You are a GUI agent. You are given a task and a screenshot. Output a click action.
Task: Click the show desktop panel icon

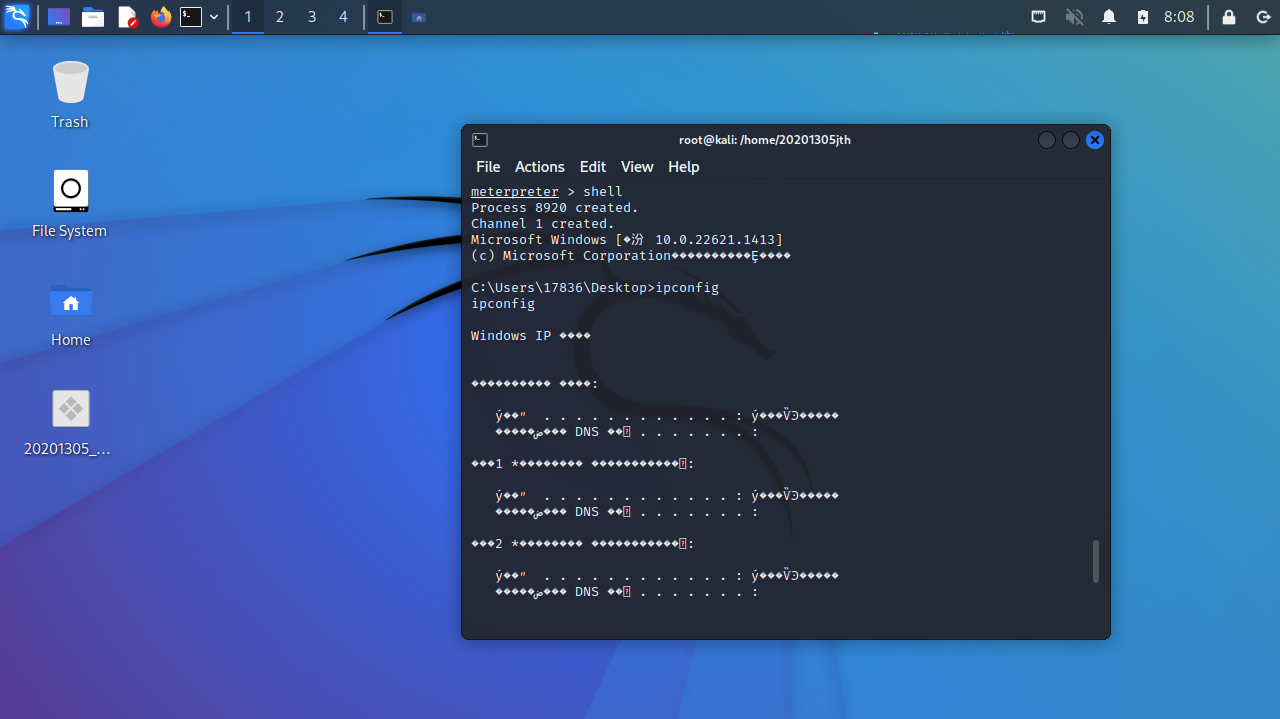coord(59,17)
